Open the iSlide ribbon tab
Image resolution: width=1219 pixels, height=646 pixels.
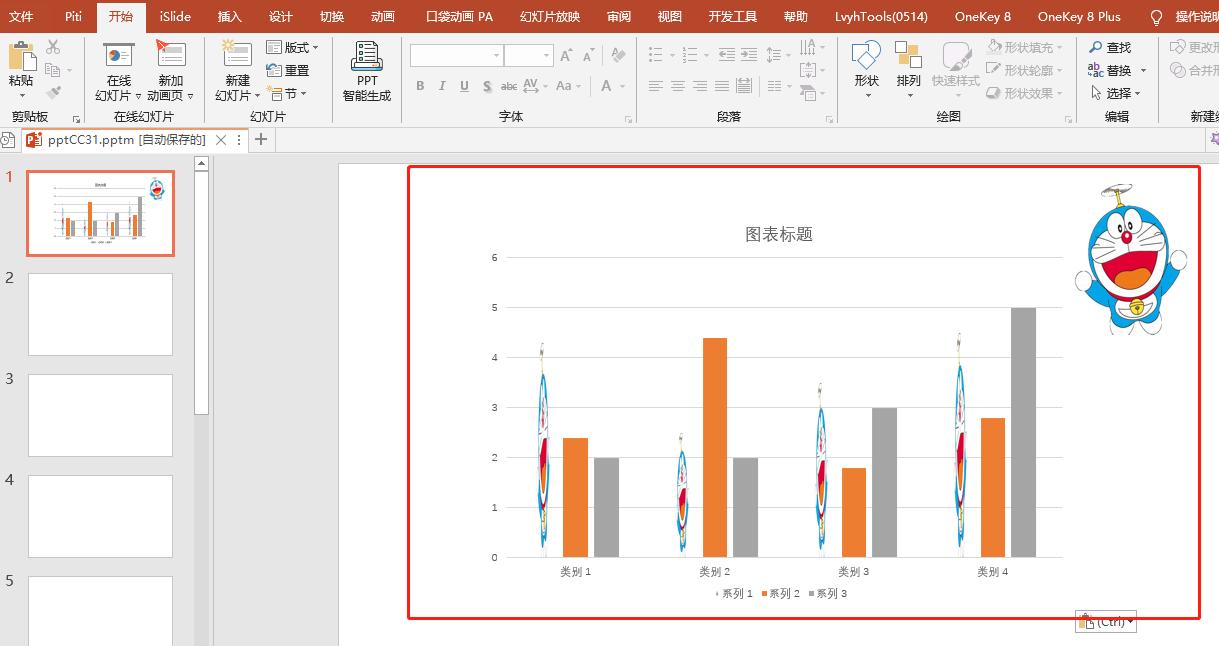(x=174, y=16)
